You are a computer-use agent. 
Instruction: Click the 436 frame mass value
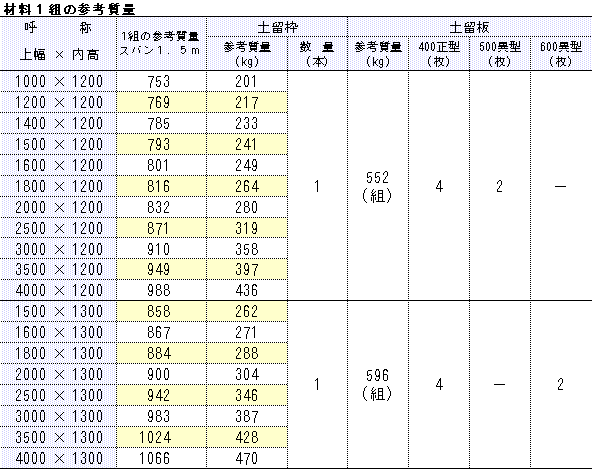click(247, 290)
